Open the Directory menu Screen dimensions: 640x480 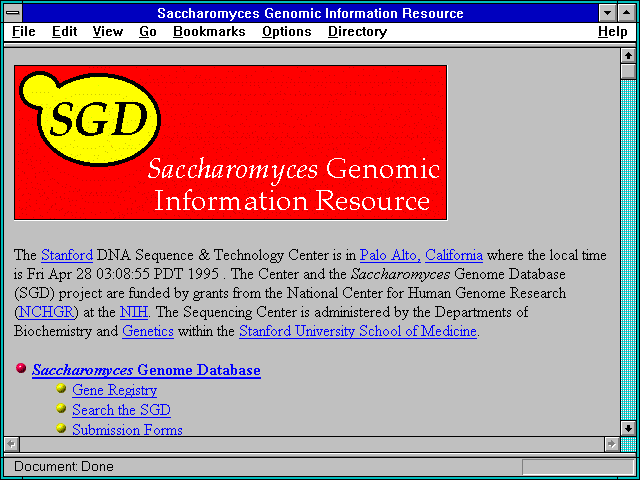(358, 31)
